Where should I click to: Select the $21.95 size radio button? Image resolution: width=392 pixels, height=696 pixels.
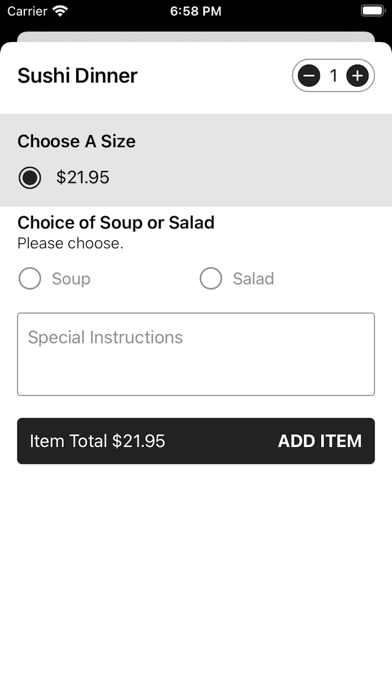30,178
